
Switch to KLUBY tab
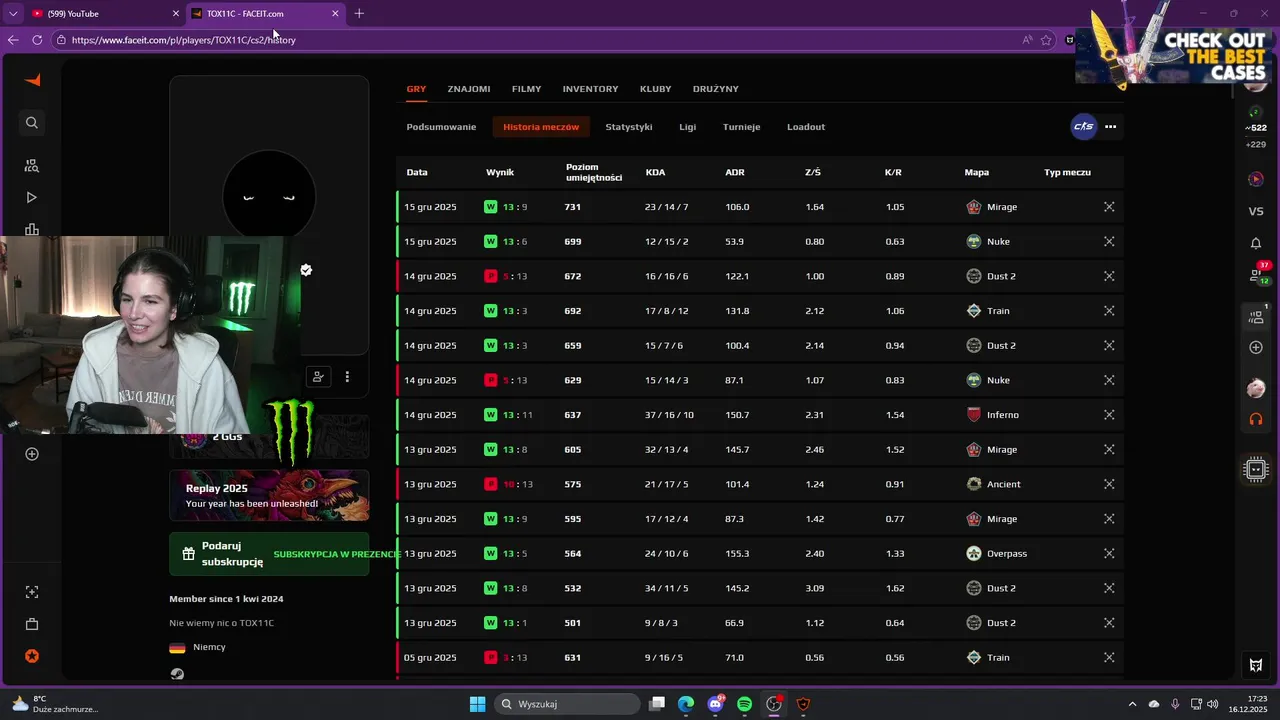(656, 89)
